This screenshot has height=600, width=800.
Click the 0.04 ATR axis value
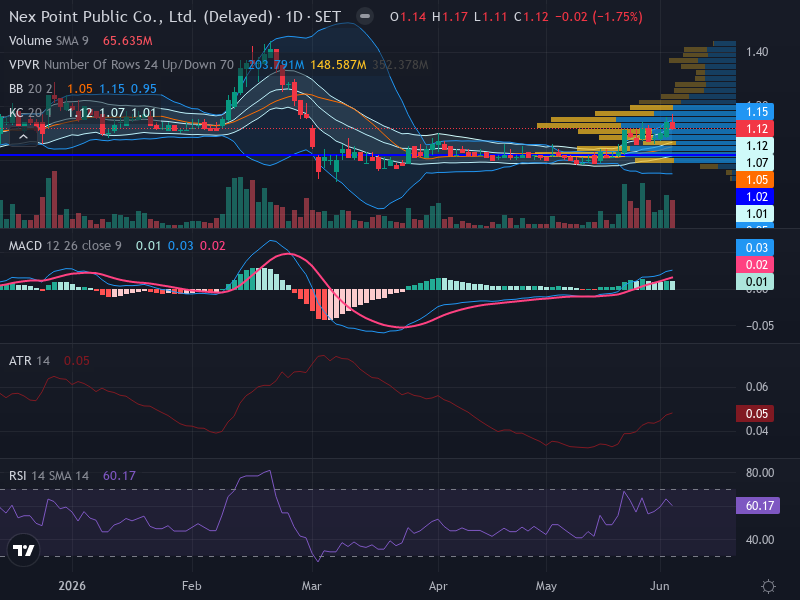[757, 431]
